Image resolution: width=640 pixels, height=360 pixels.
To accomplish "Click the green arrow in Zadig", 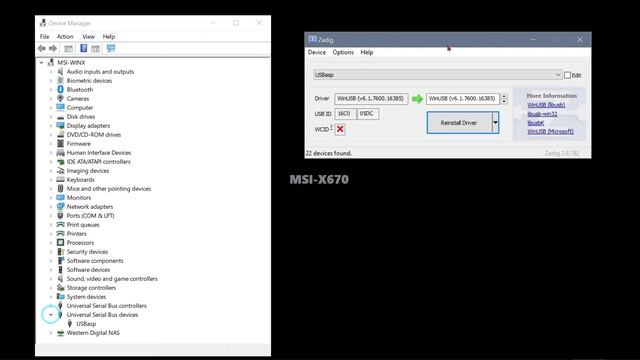I will tap(417, 99).
